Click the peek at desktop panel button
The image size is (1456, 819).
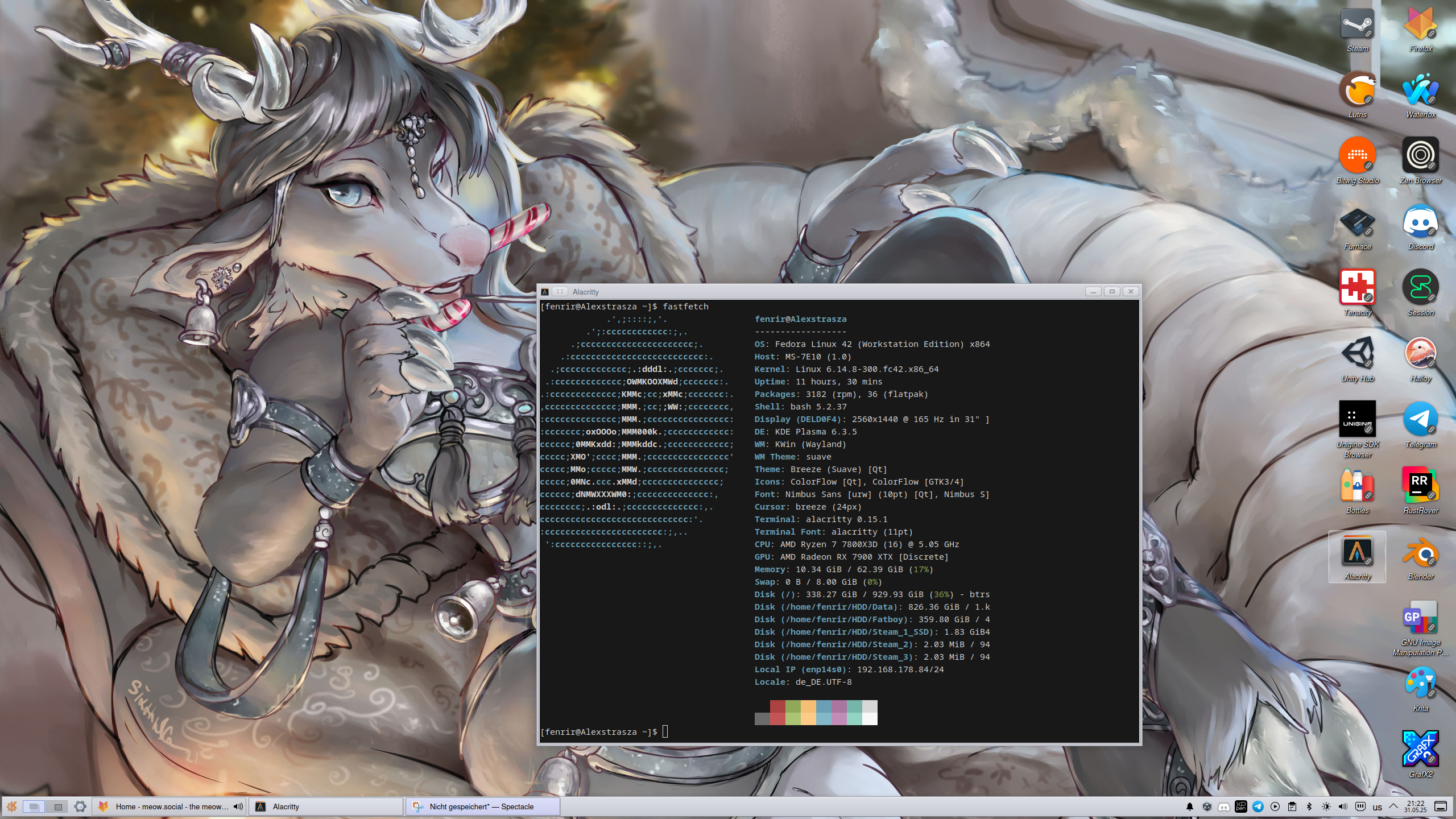tap(1441, 806)
